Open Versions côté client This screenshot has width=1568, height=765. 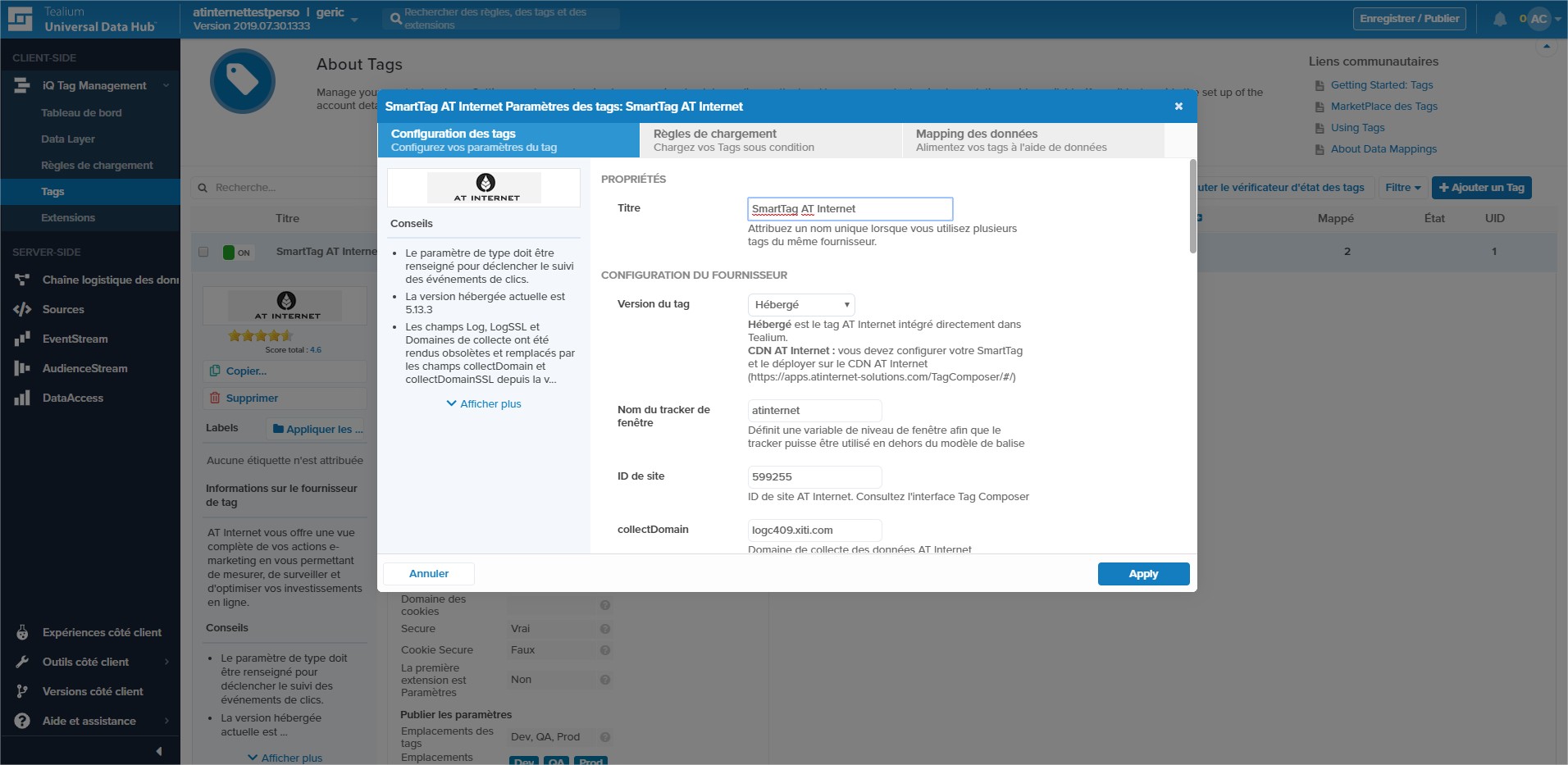tap(93, 691)
